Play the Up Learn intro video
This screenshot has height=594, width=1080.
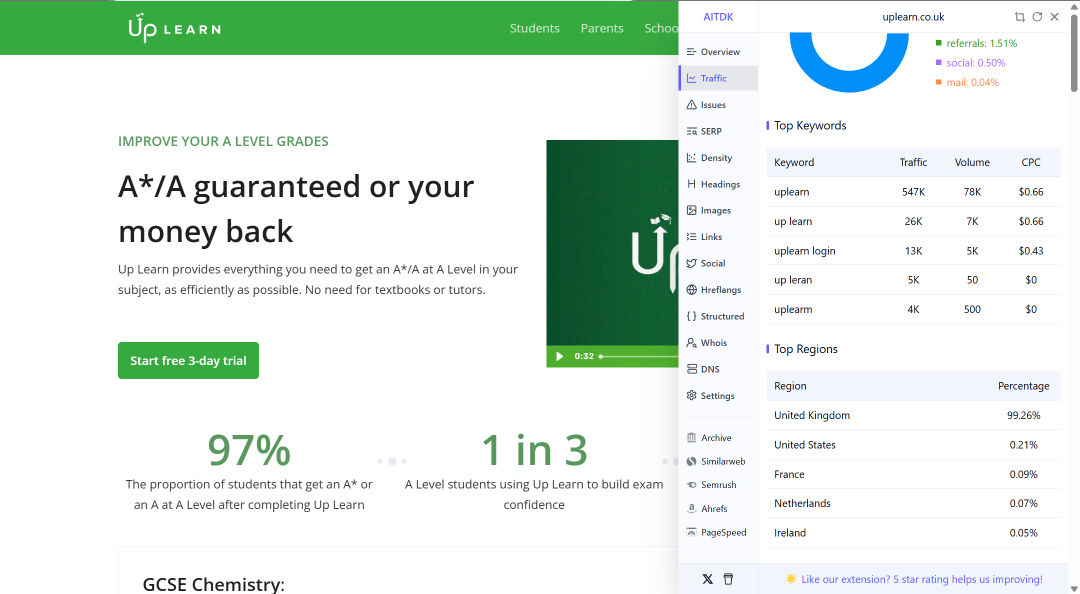tap(559, 356)
